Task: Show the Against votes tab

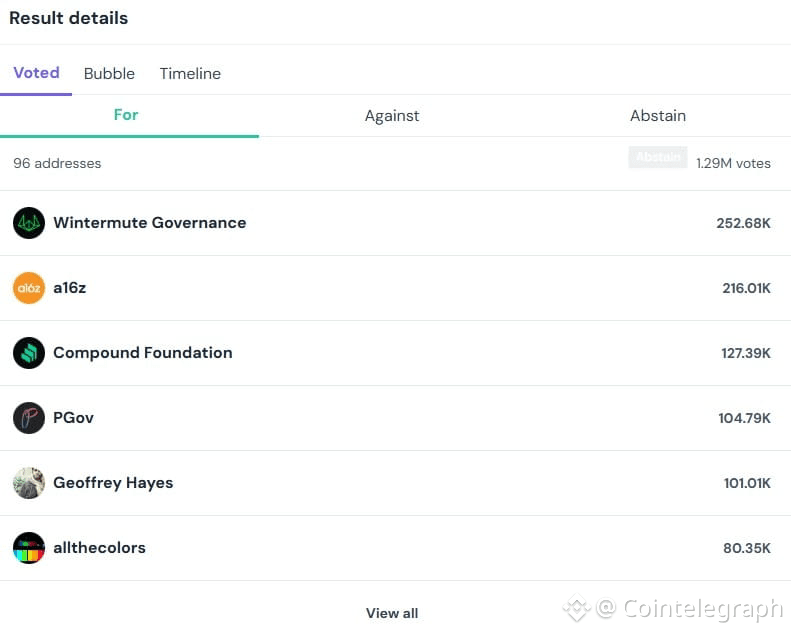Action: 392,116
